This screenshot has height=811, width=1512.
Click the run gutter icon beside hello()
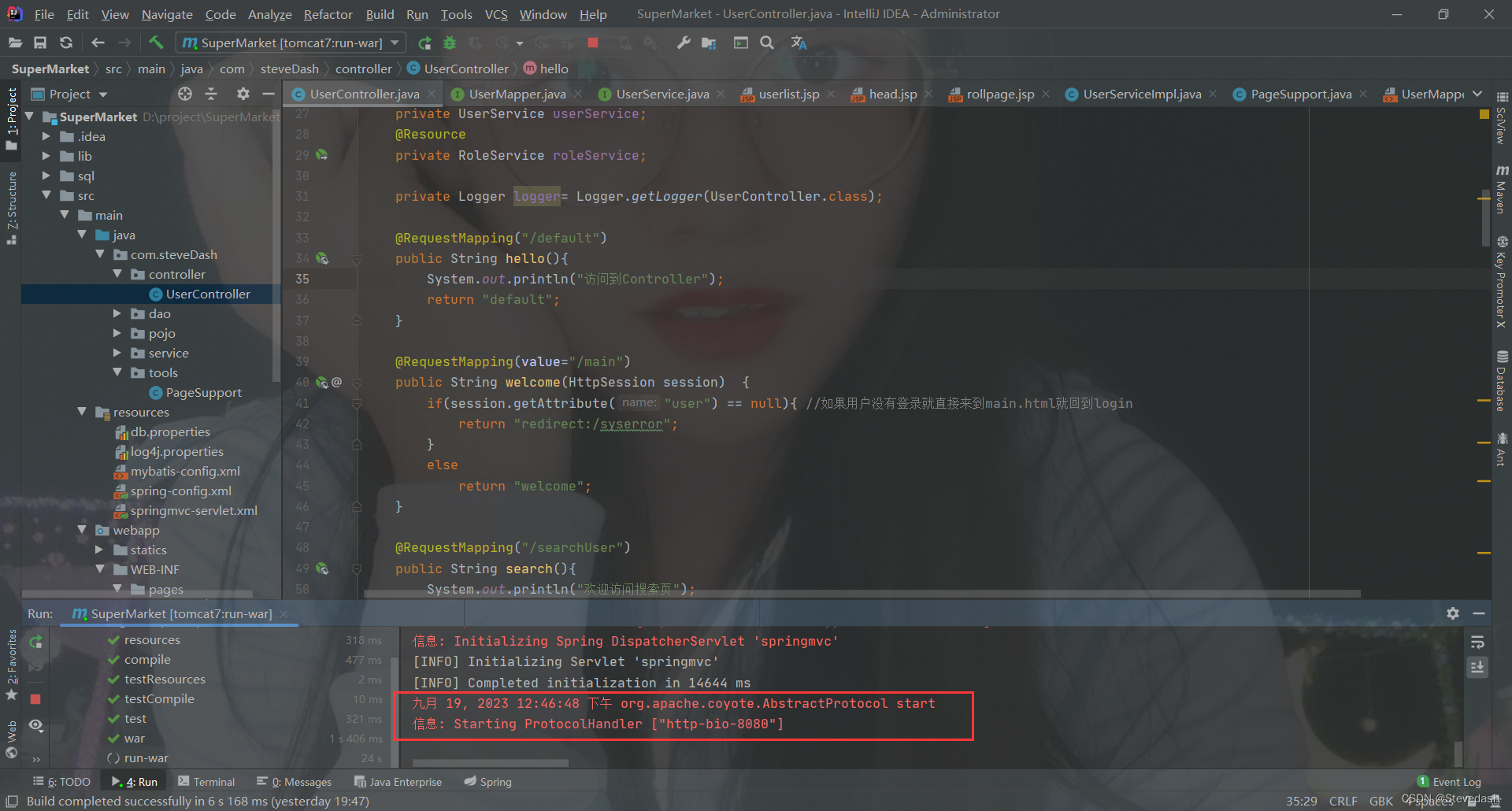(x=322, y=258)
